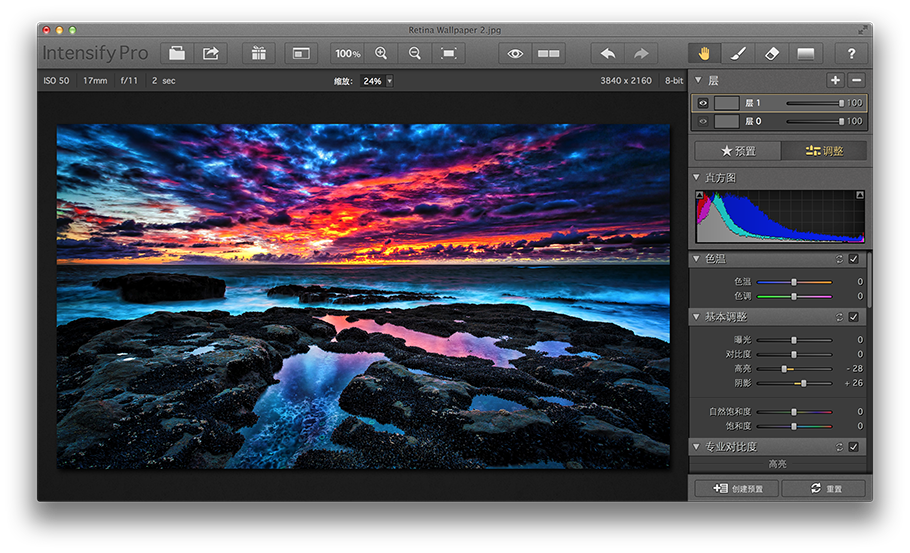Switch to the 调整 adjustments tab

824,151
